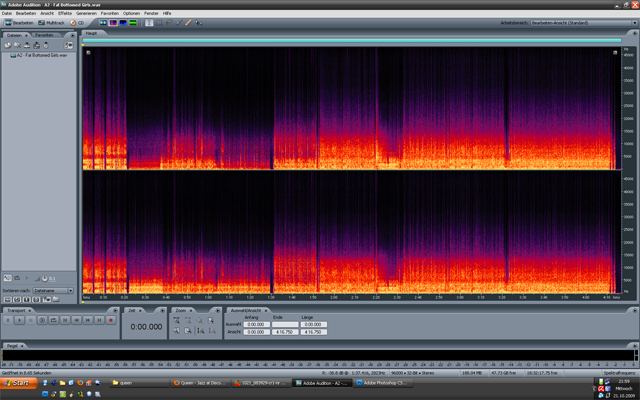This screenshot has width=640, height=400.
Task: Open the Bearbeiten menu
Action: tap(26, 13)
